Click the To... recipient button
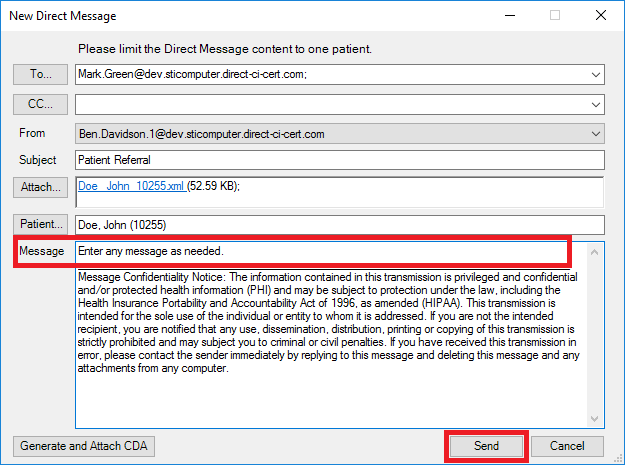 pos(40,74)
